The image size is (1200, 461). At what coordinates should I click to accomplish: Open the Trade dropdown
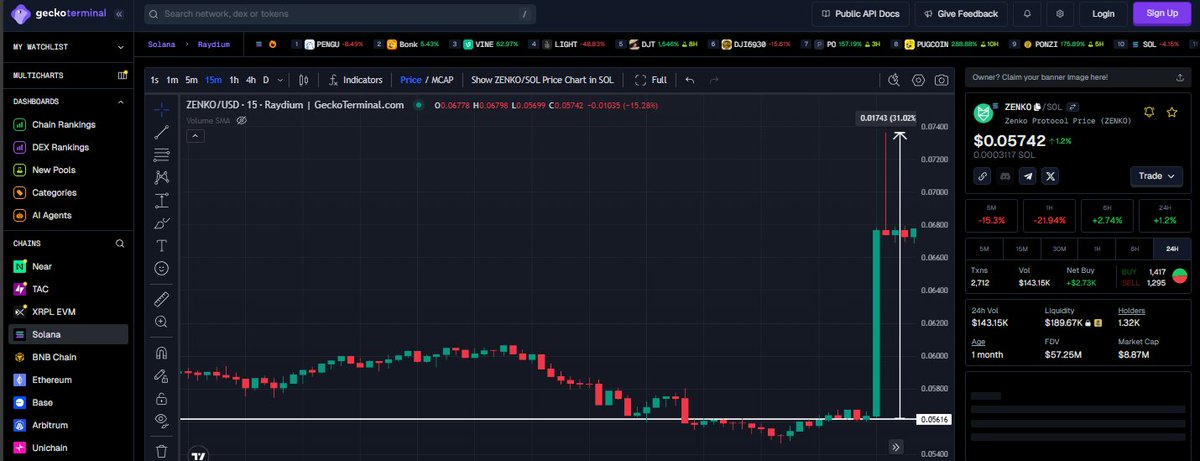tap(1157, 176)
